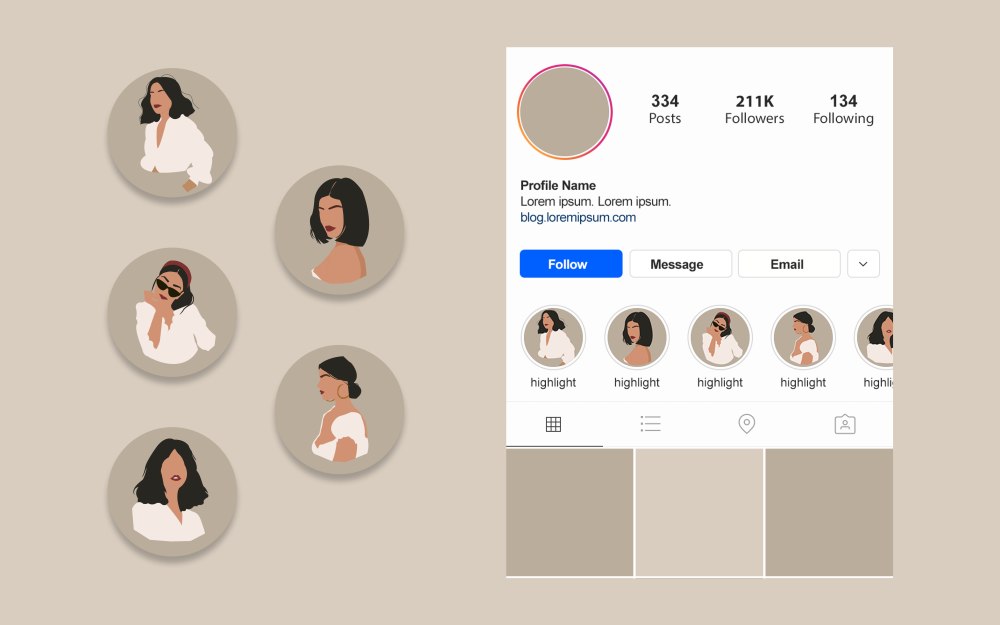Open the blog.loremipsum.com link
1000x625 pixels.
coord(578,217)
